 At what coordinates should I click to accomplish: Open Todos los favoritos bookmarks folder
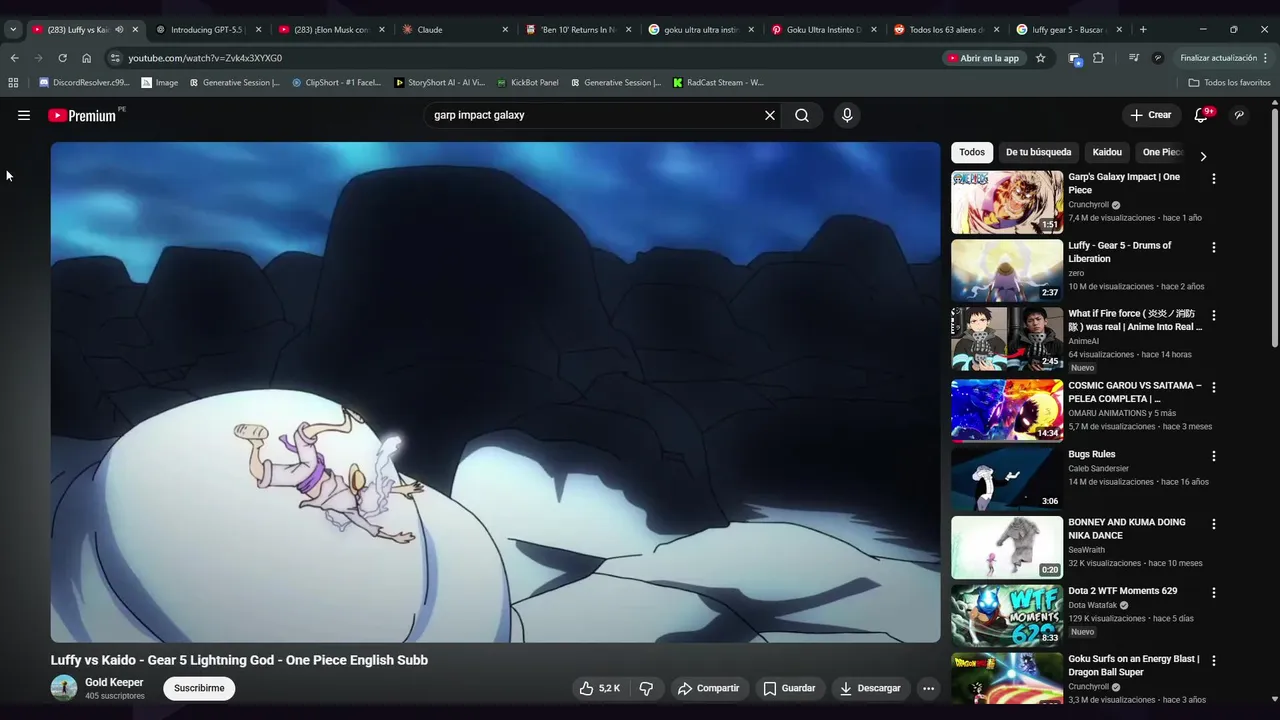(x=1229, y=82)
